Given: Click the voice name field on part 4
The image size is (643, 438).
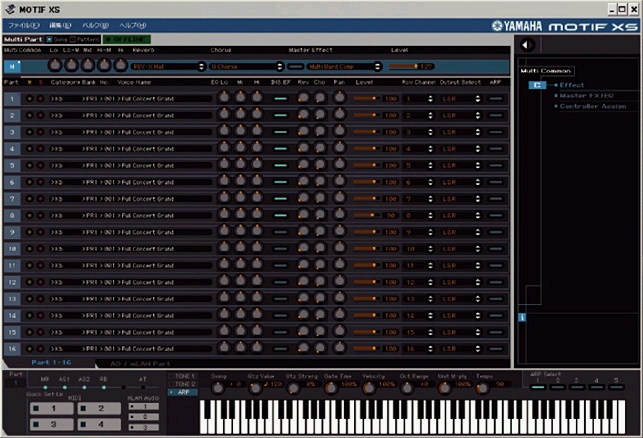Looking at the screenshot, I should coord(166,149).
